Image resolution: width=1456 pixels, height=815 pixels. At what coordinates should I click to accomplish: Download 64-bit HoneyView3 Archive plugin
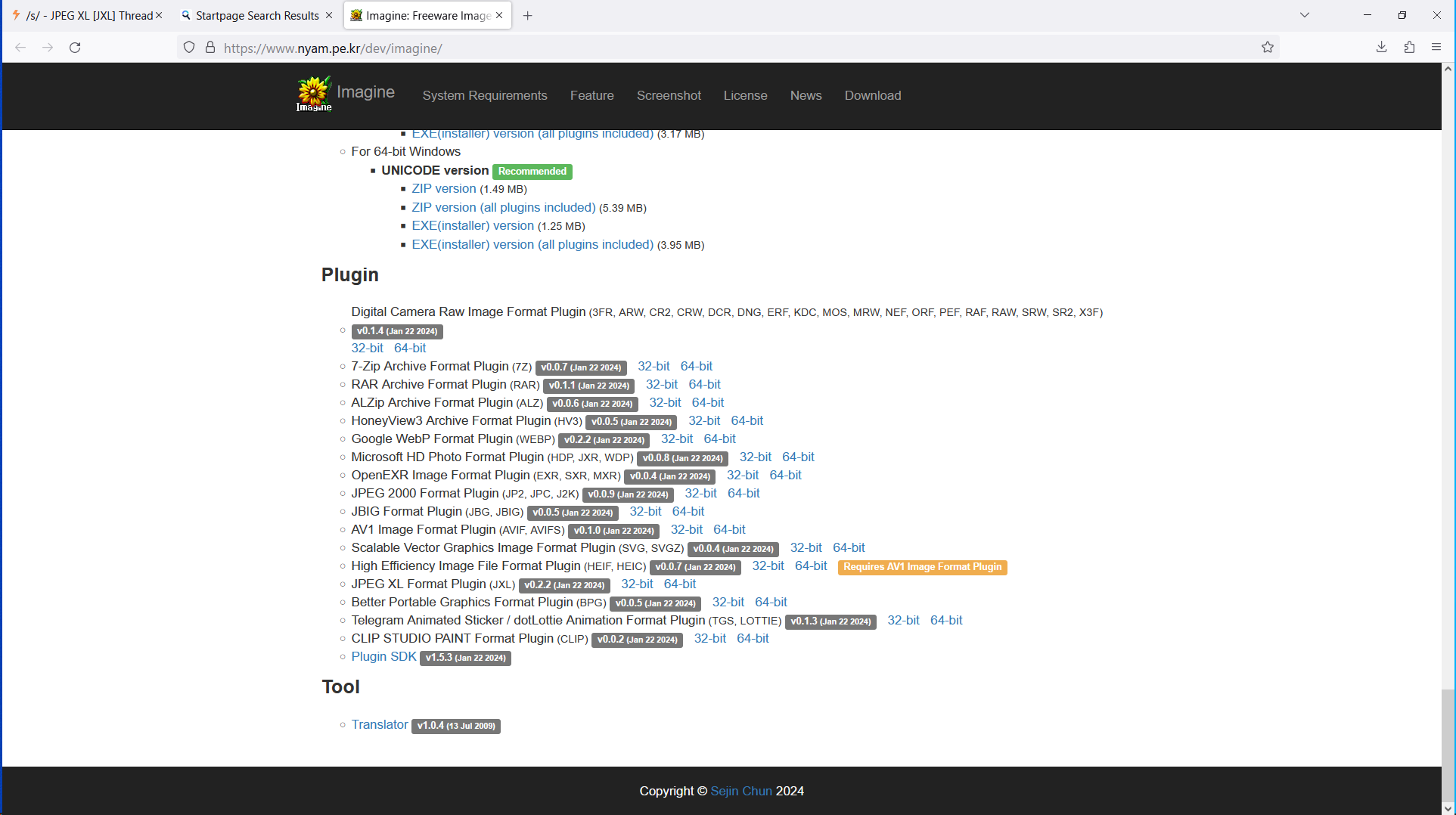747,420
